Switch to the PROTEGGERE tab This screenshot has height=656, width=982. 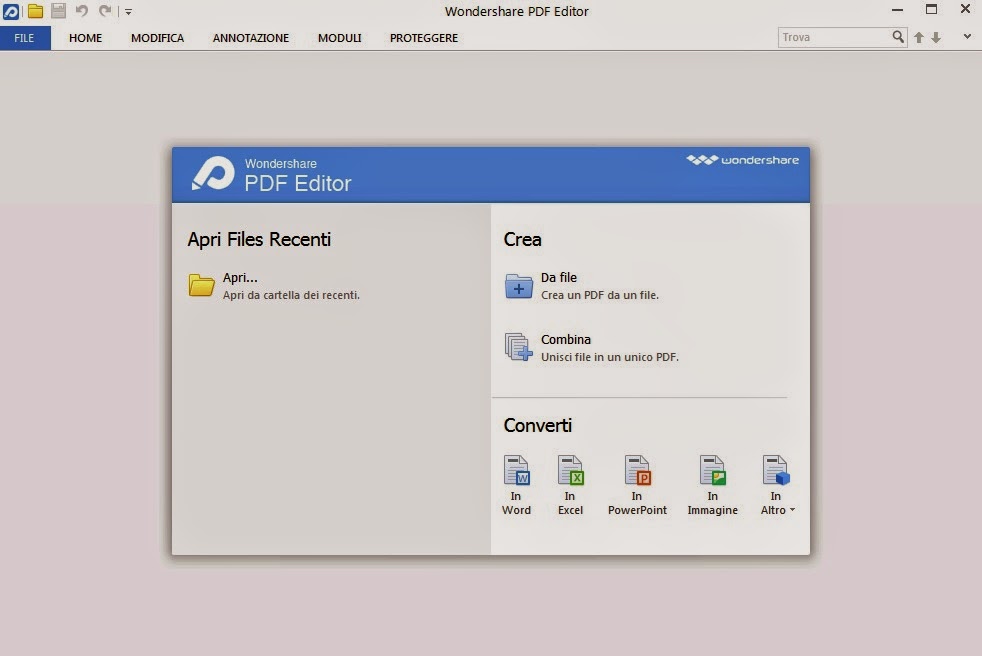tap(424, 38)
